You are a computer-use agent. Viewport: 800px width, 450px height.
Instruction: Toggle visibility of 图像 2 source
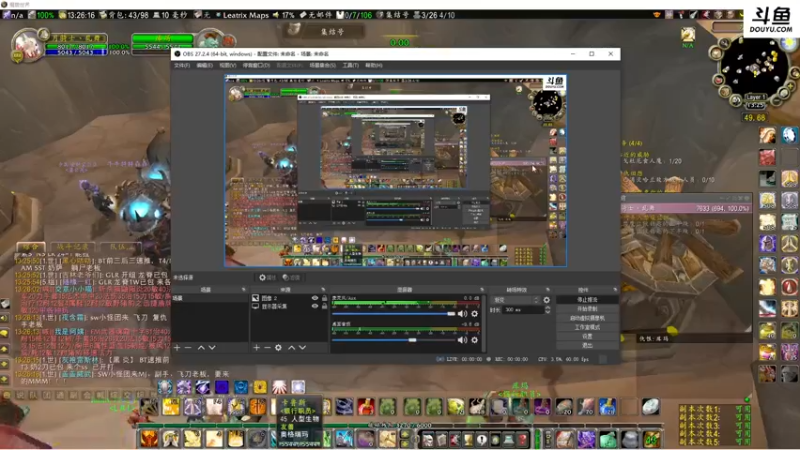[x=315, y=298]
